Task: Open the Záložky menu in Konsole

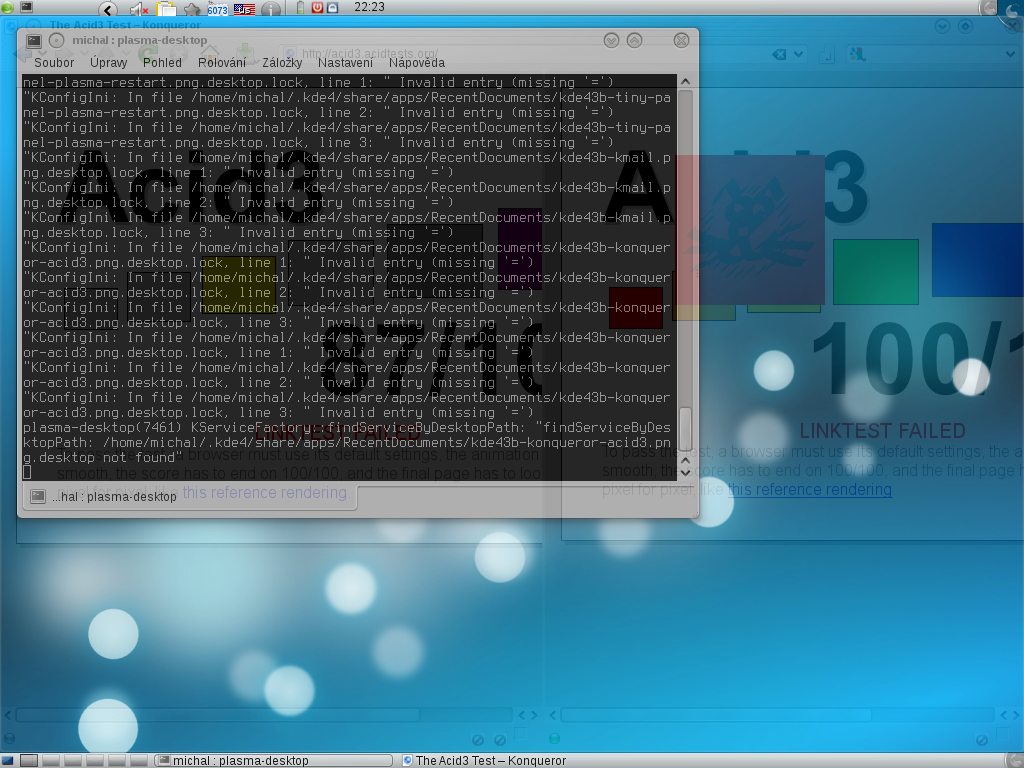Action: pyautogui.click(x=282, y=63)
